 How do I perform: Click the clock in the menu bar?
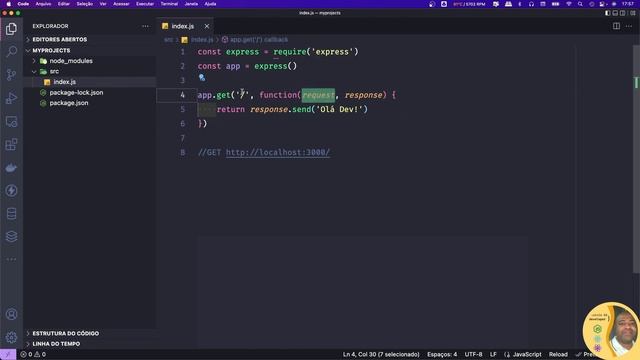coord(628,4)
